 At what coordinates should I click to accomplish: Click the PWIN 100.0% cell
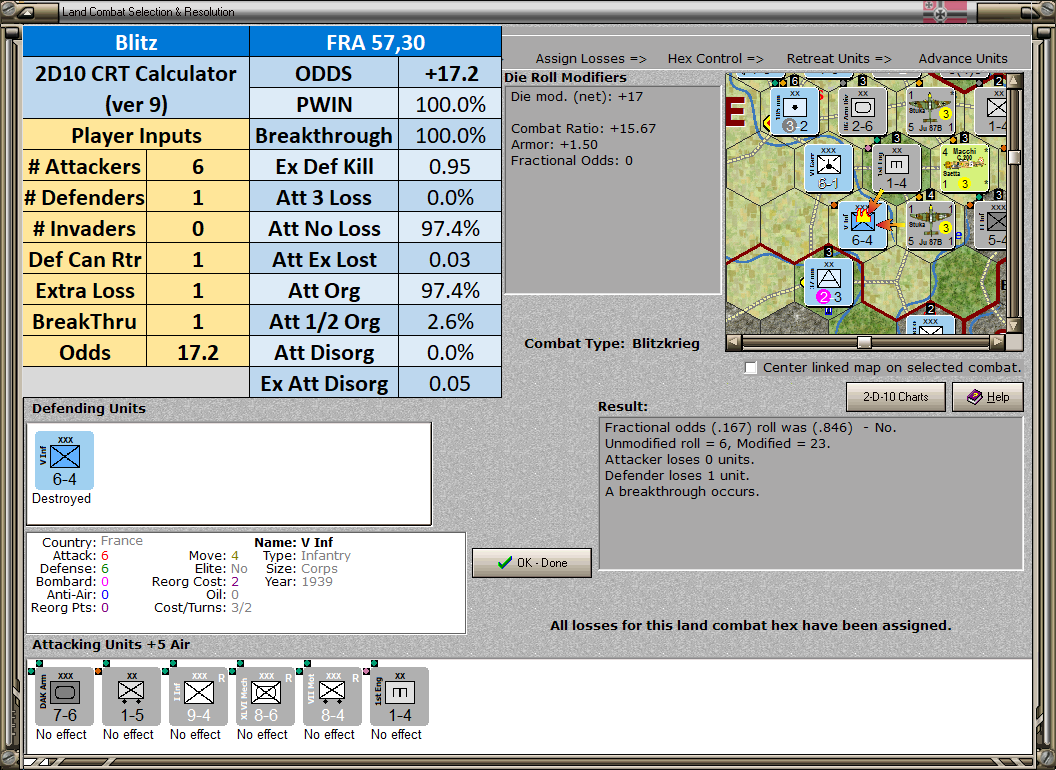pyautogui.click(x=450, y=104)
